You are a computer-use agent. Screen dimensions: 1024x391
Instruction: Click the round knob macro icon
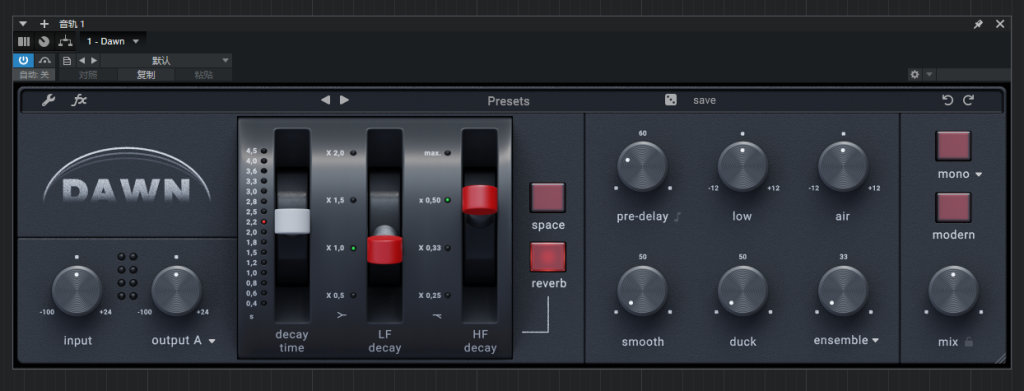[44, 41]
